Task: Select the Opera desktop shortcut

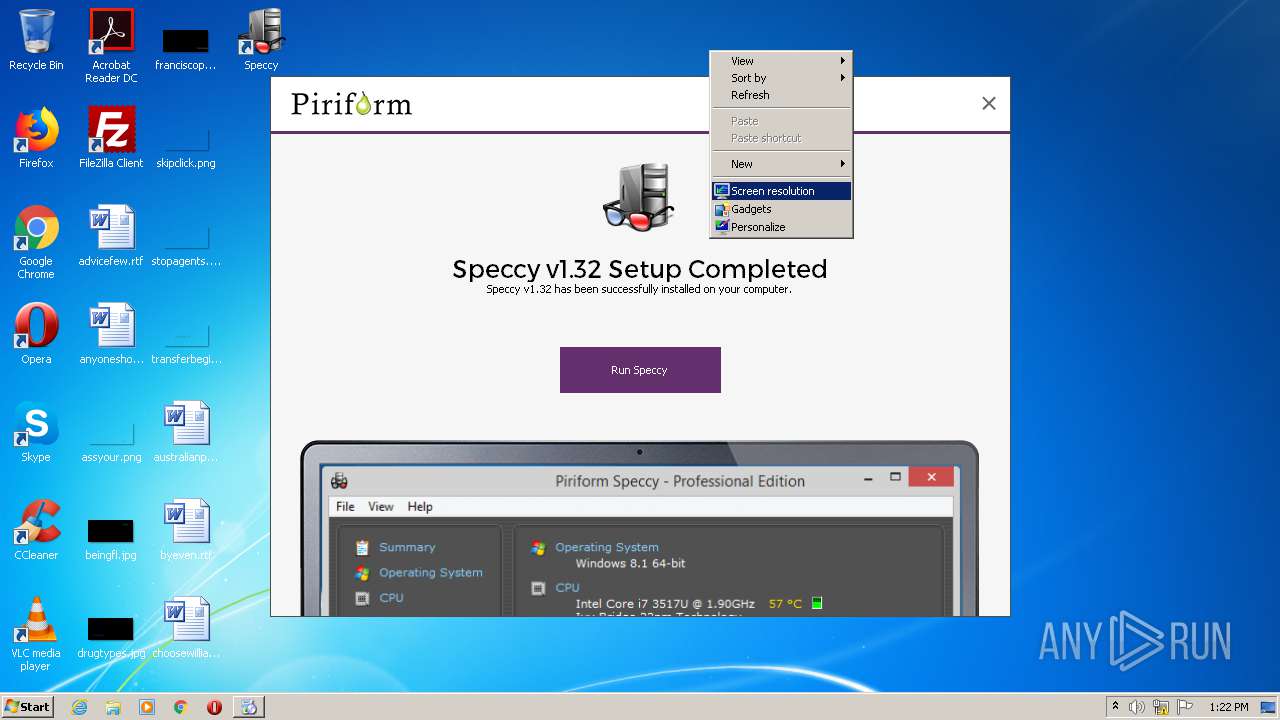Action: tap(36, 334)
